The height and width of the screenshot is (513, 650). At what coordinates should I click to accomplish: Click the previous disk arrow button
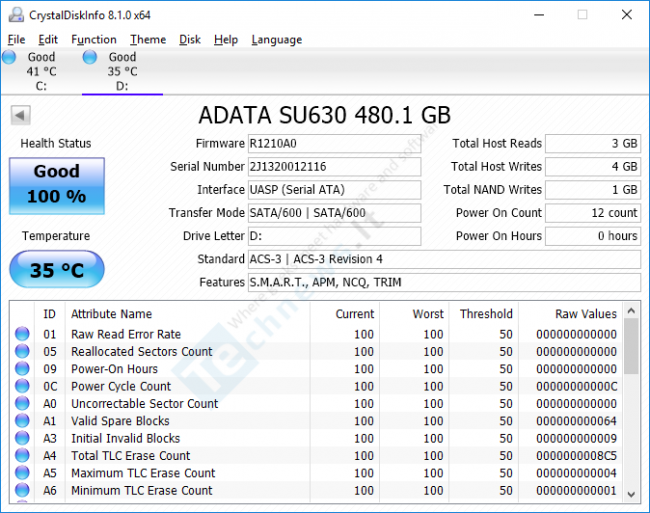click(x=20, y=115)
